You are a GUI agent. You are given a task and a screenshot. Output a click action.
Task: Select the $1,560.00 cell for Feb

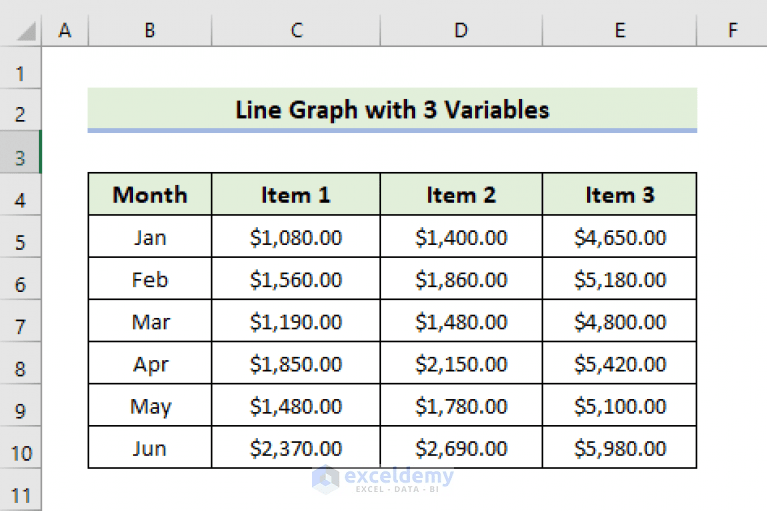click(x=296, y=279)
